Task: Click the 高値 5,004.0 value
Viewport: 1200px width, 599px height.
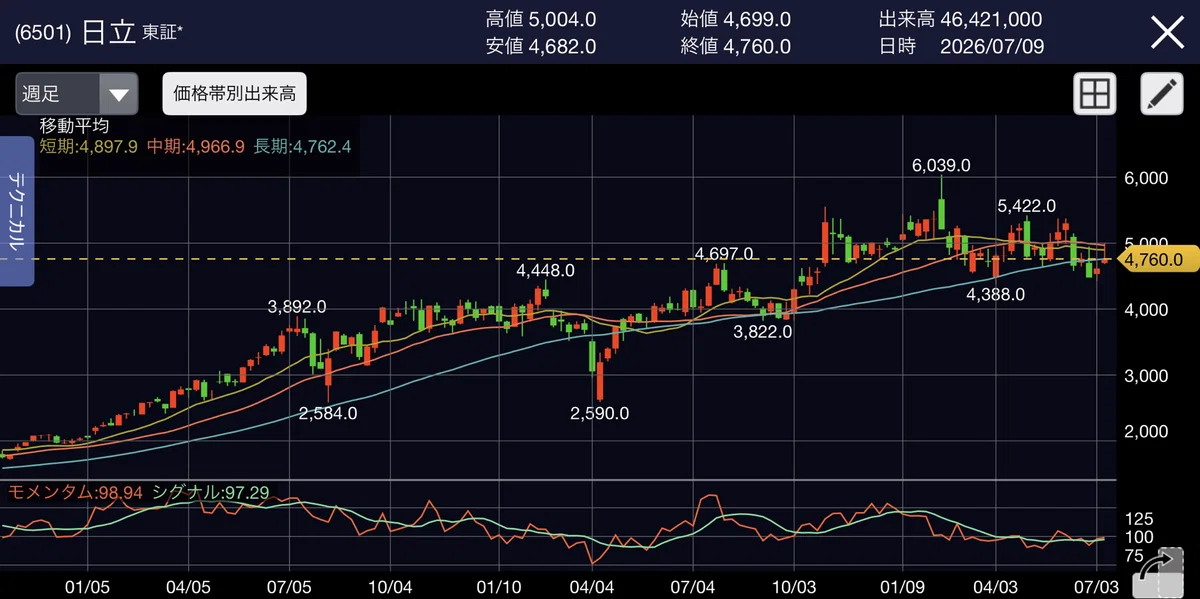Action: 541,19
